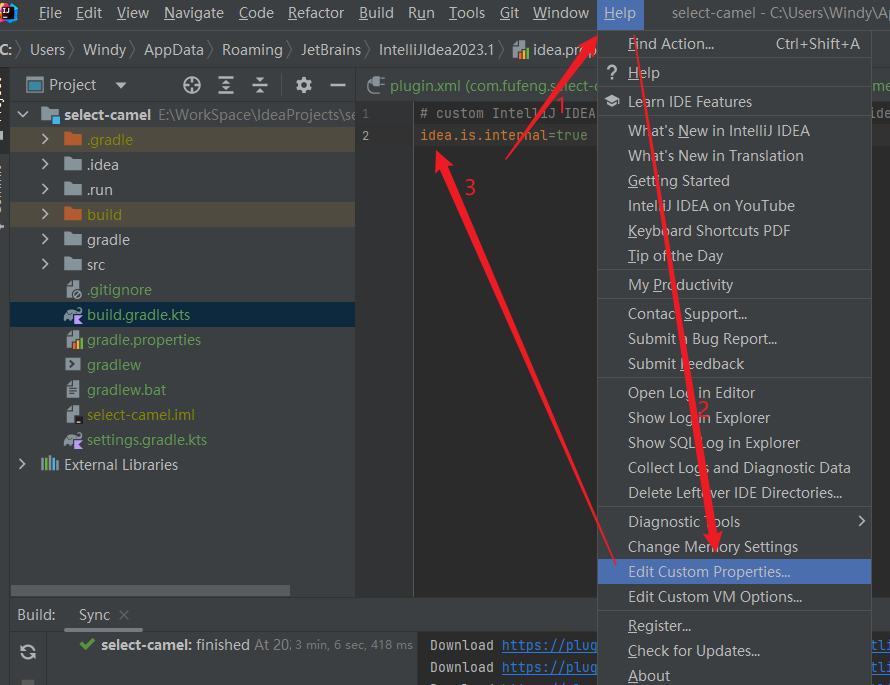Click the Select Opened File locate icon
The image size is (890, 685).
(192, 85)
